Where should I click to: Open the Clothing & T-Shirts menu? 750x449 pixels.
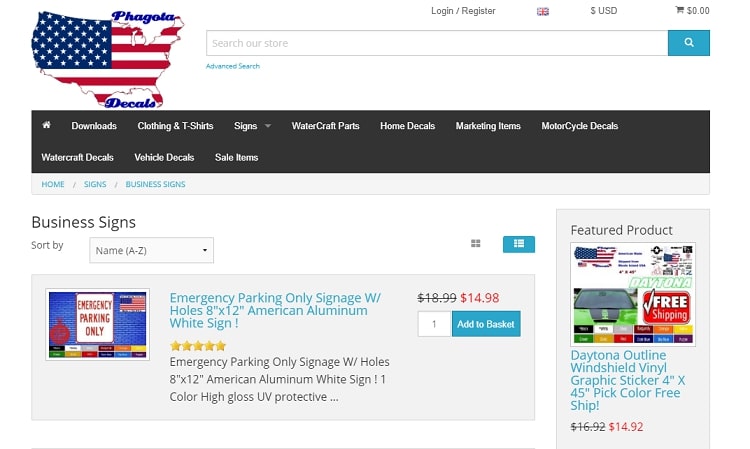175,126
